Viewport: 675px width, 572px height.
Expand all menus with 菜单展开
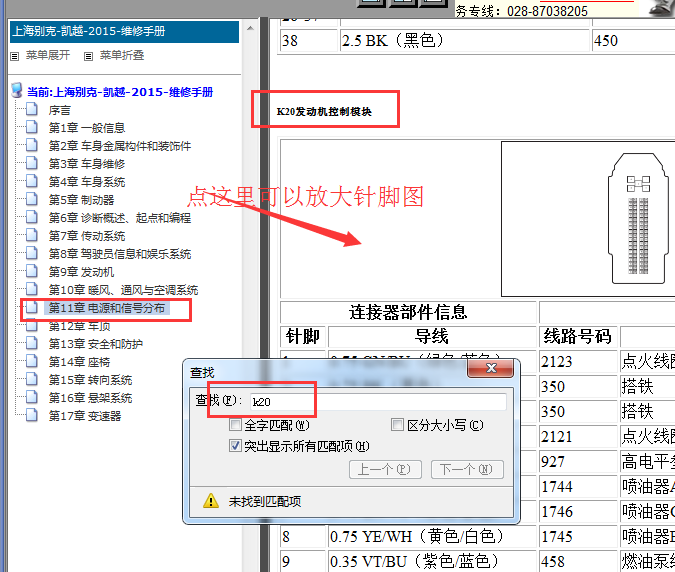pos(47,56)
